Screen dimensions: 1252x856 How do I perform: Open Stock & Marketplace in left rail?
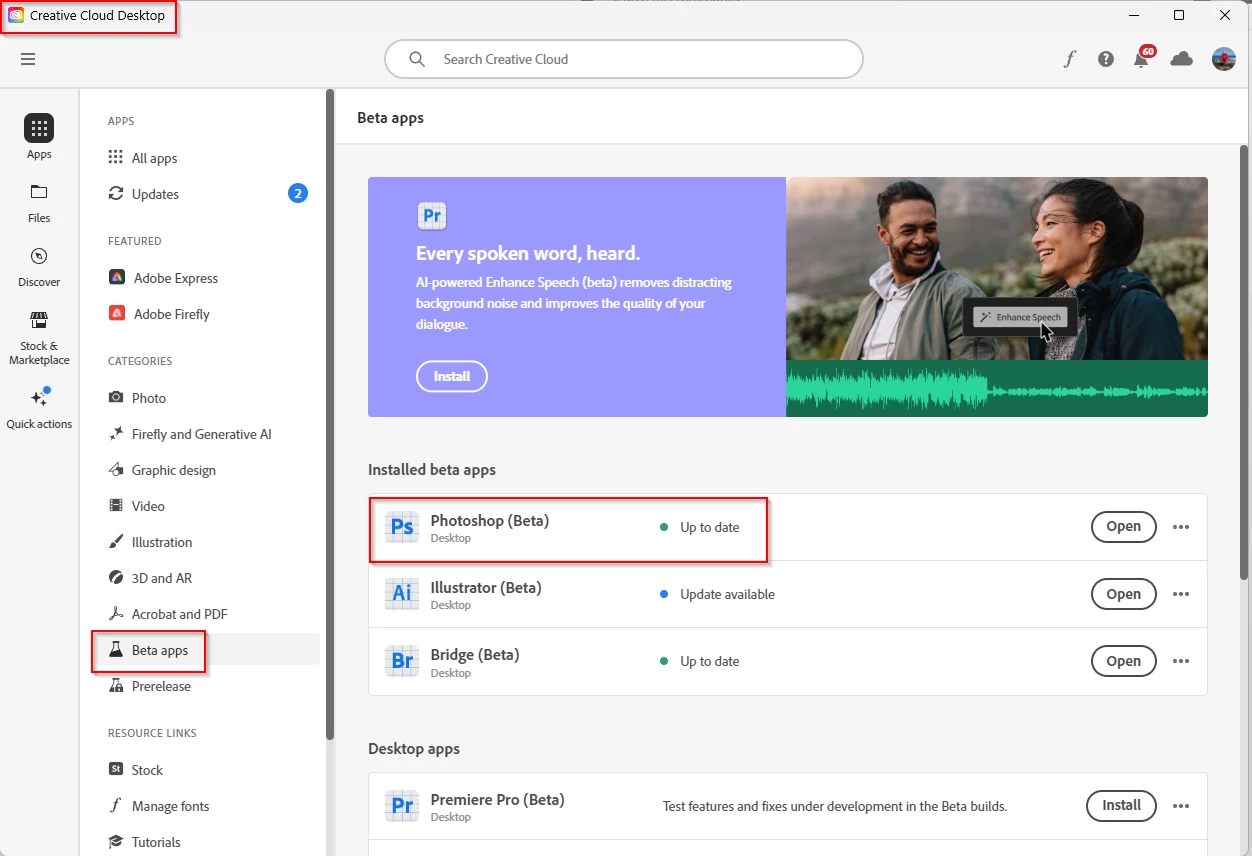coord(39,338)
